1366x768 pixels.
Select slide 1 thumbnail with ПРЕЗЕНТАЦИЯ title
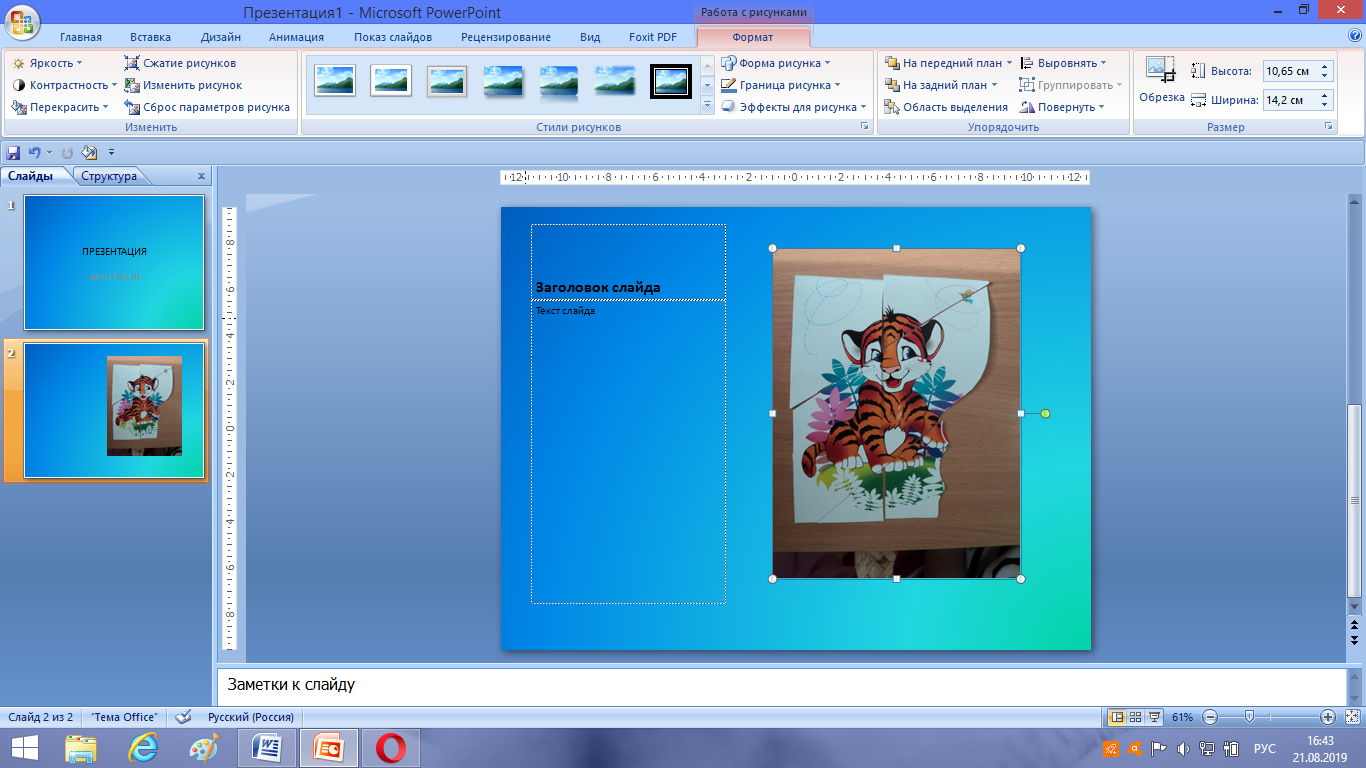pos(114,262)
